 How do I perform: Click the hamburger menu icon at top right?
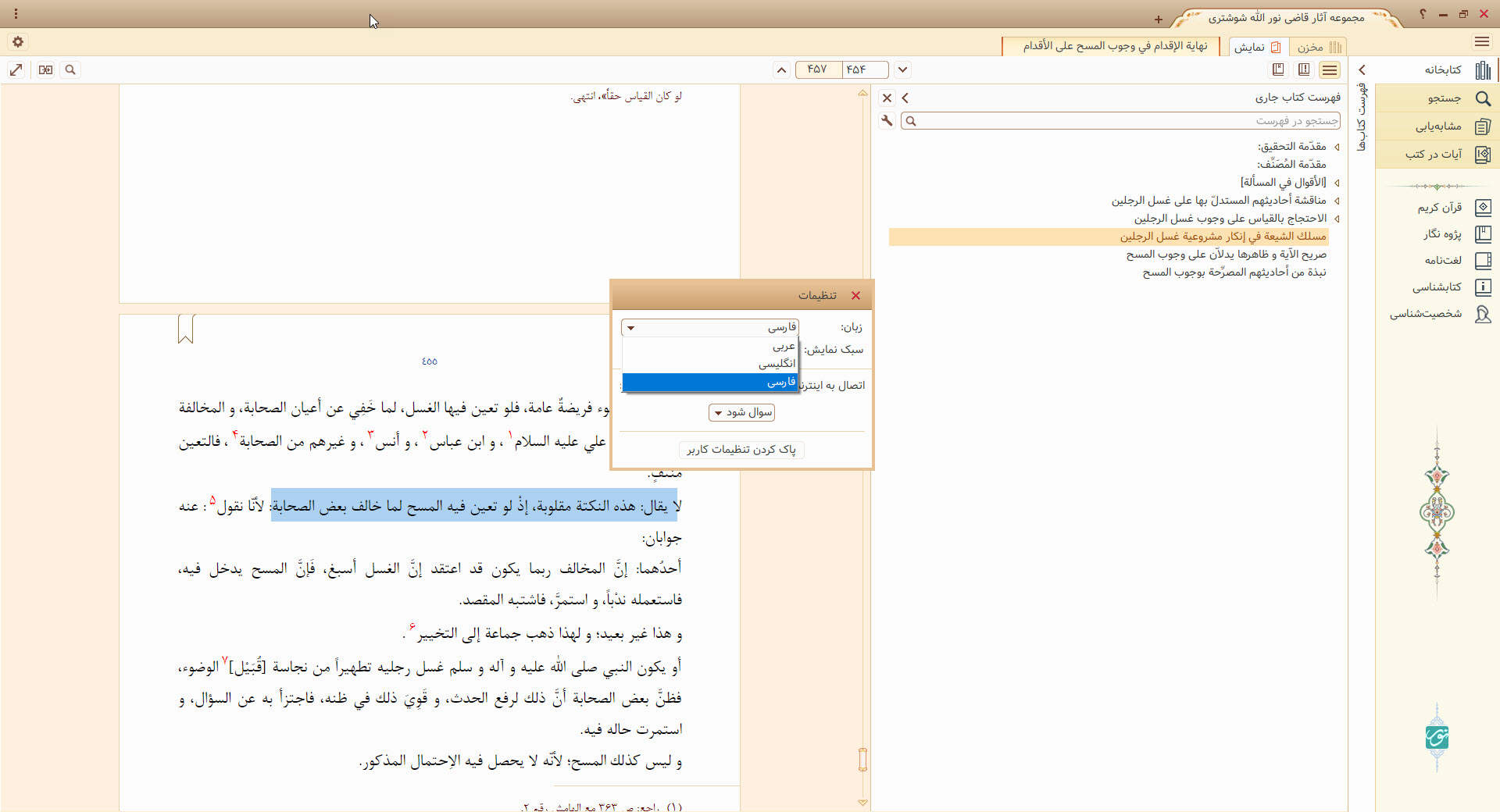click(x=1482, y=42)
